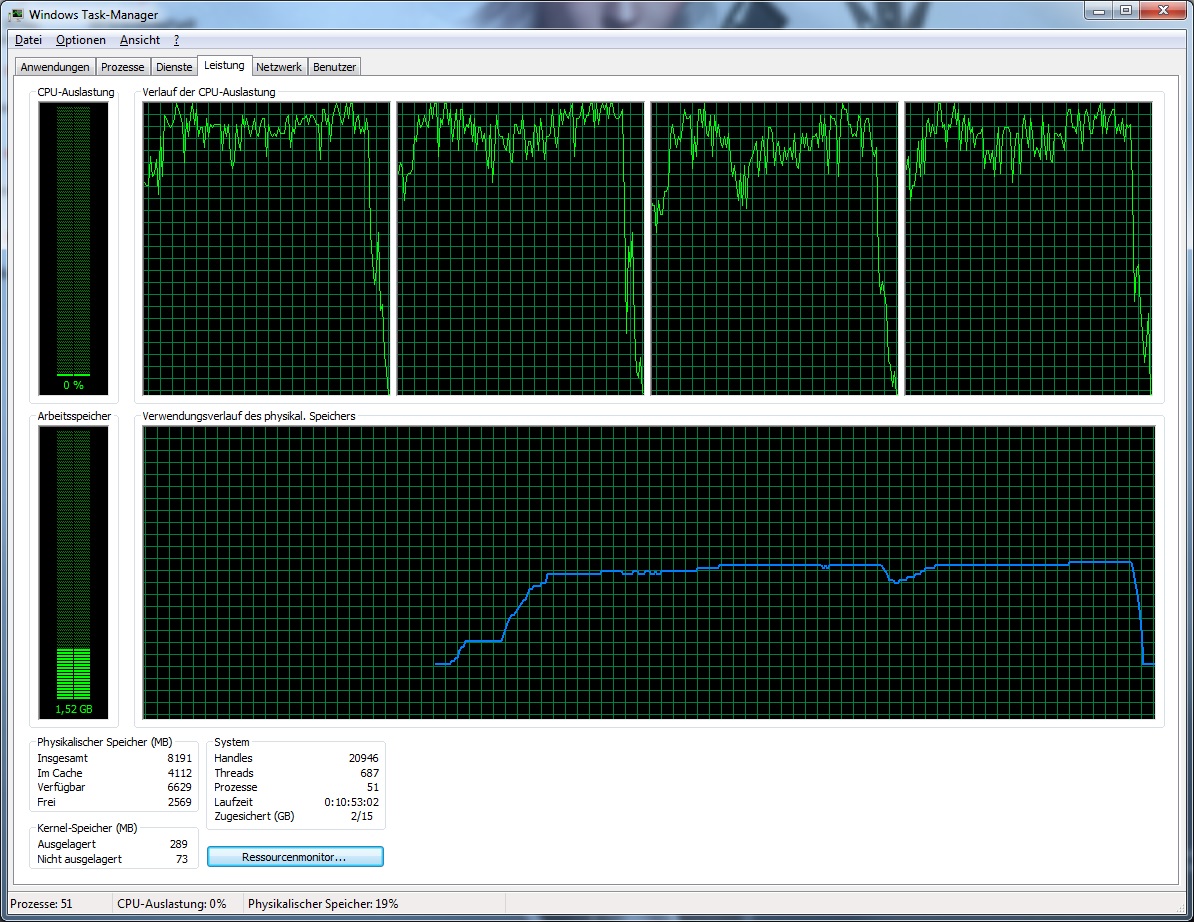
Task: Open the Optionen menu
Action: click(x=81, y=40)
